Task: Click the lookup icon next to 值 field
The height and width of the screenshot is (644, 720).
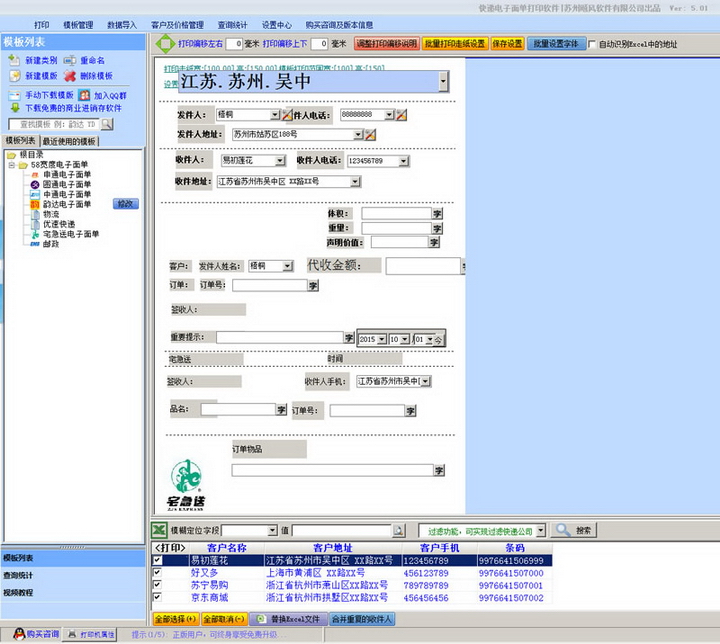Action: (398, 531)
